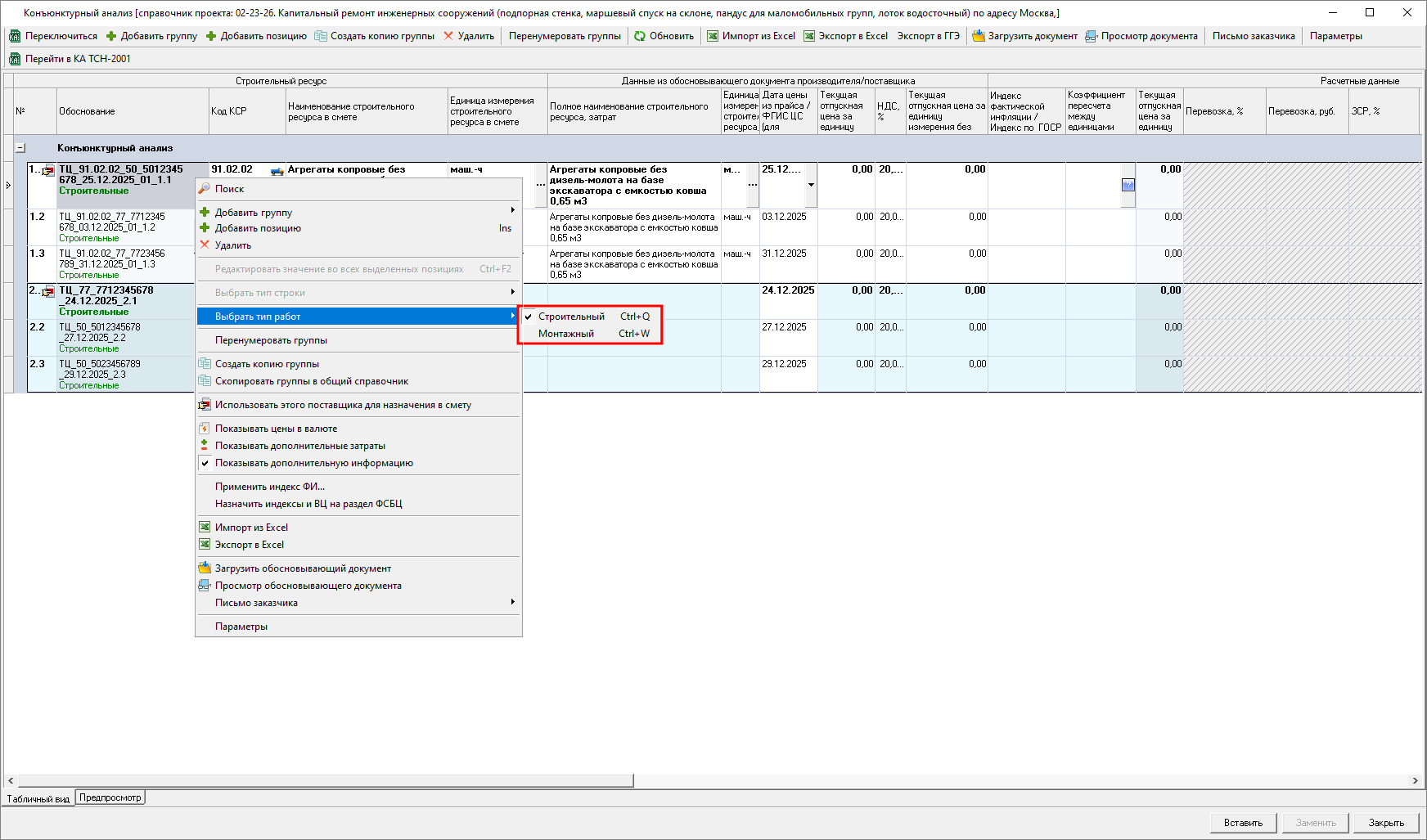Click the horizontal scrollbar thumb at bottom
Image resolution: width=1427 pixels, height=840 pixels.
pos(326,781)
